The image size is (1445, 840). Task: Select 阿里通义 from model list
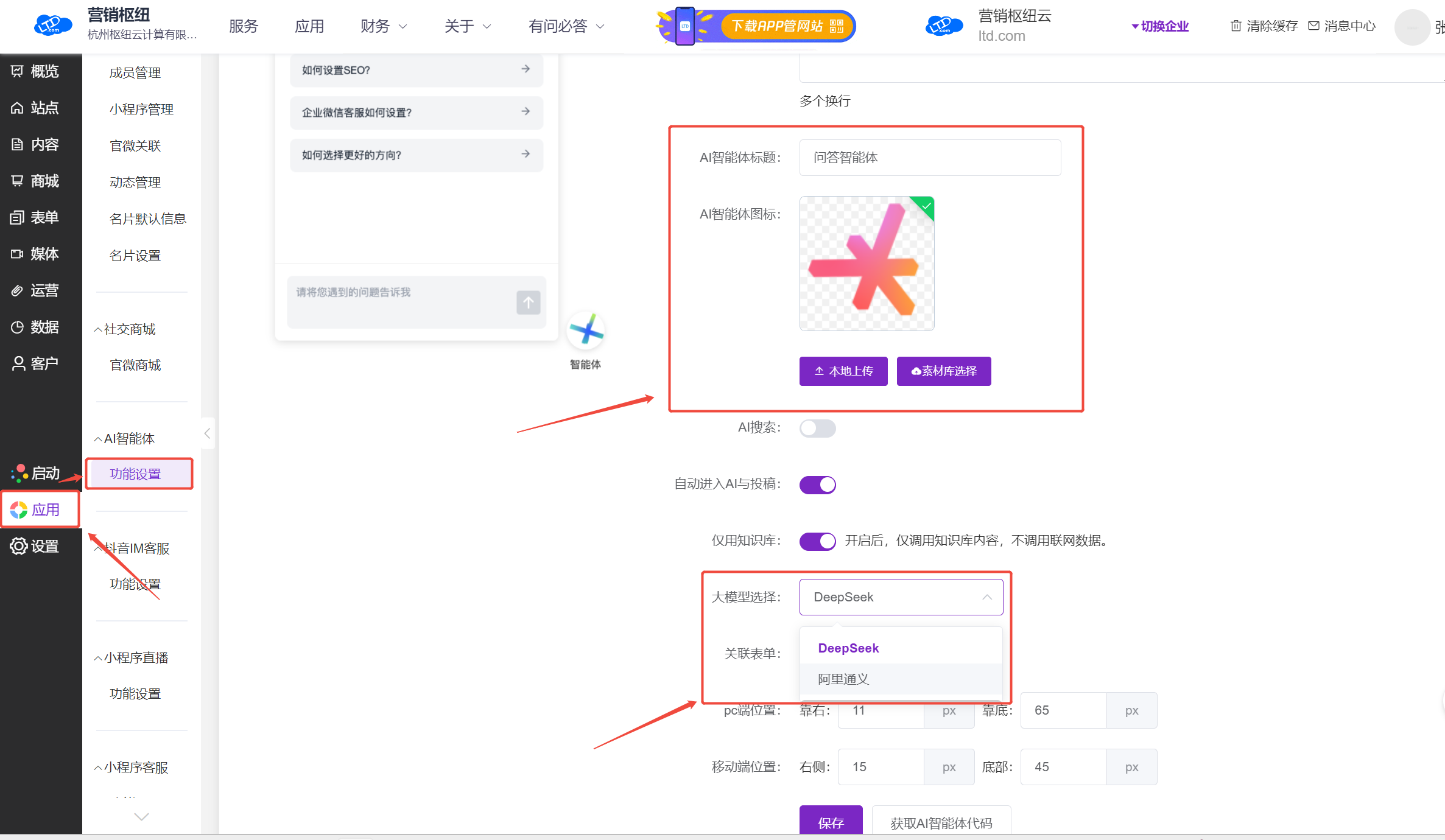[843, 679]
